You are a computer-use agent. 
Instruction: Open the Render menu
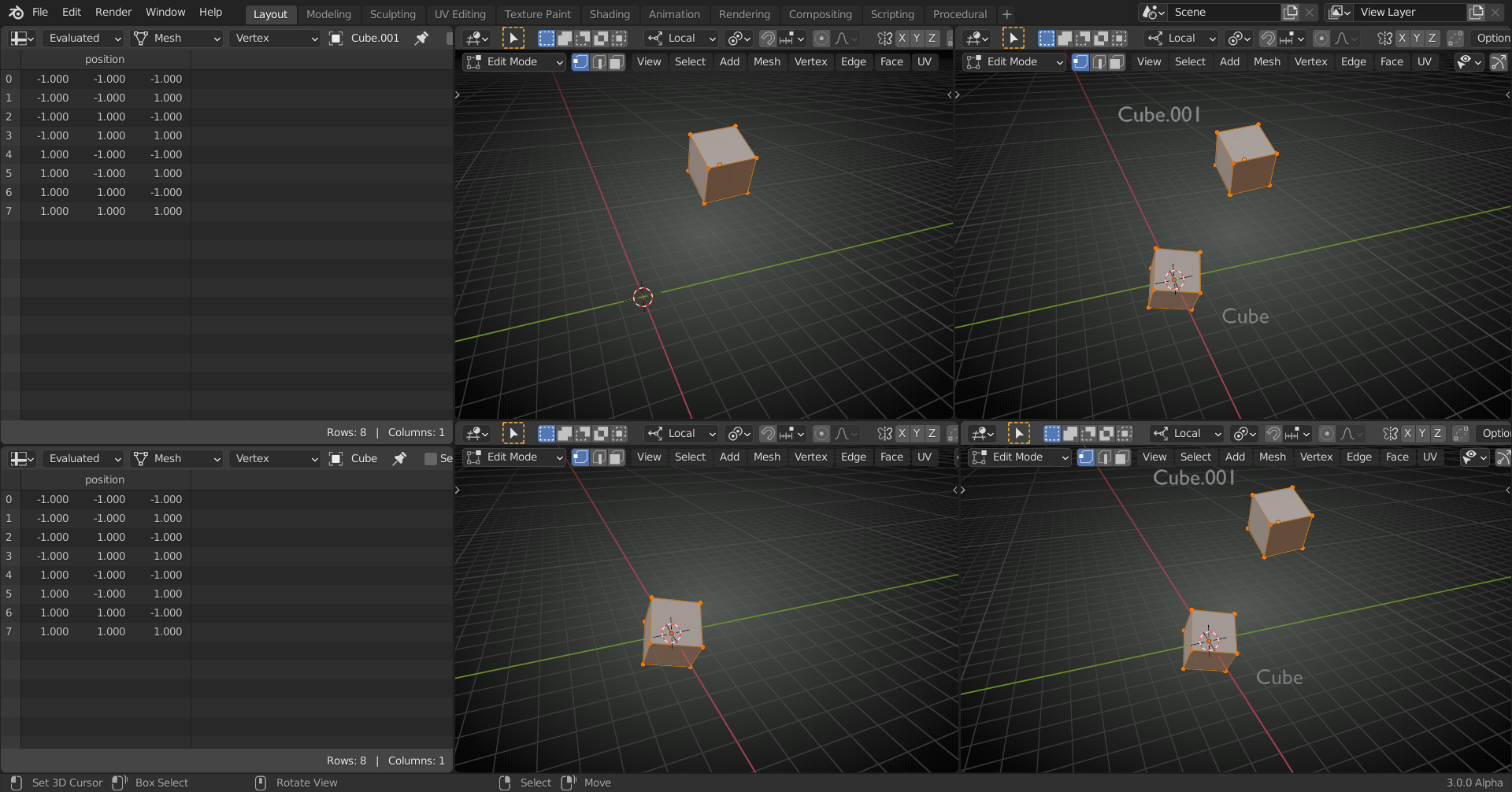[x=113, y=13]
